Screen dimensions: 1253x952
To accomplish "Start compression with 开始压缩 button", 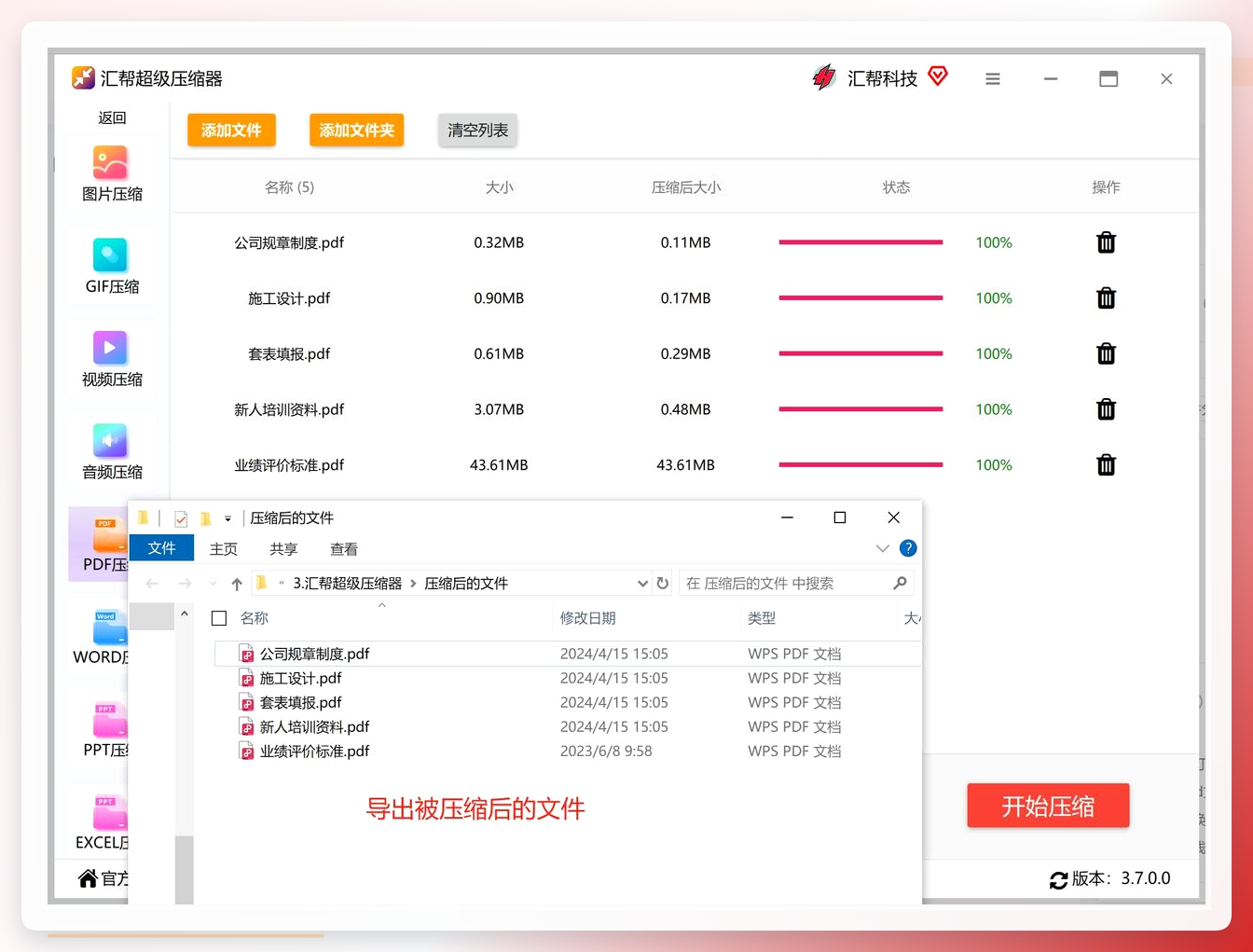I will coord(1048,806).
